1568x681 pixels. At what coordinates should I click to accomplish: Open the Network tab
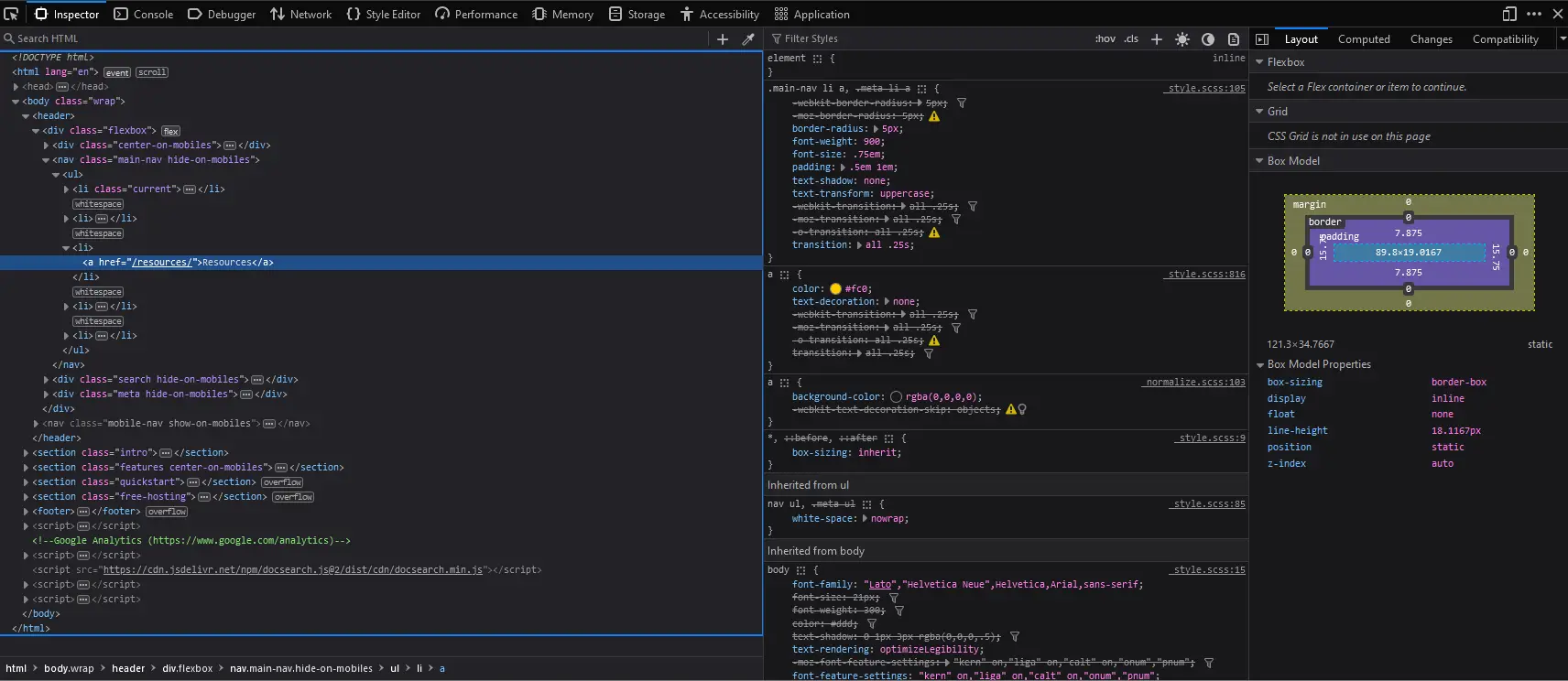tap(301, 14)
